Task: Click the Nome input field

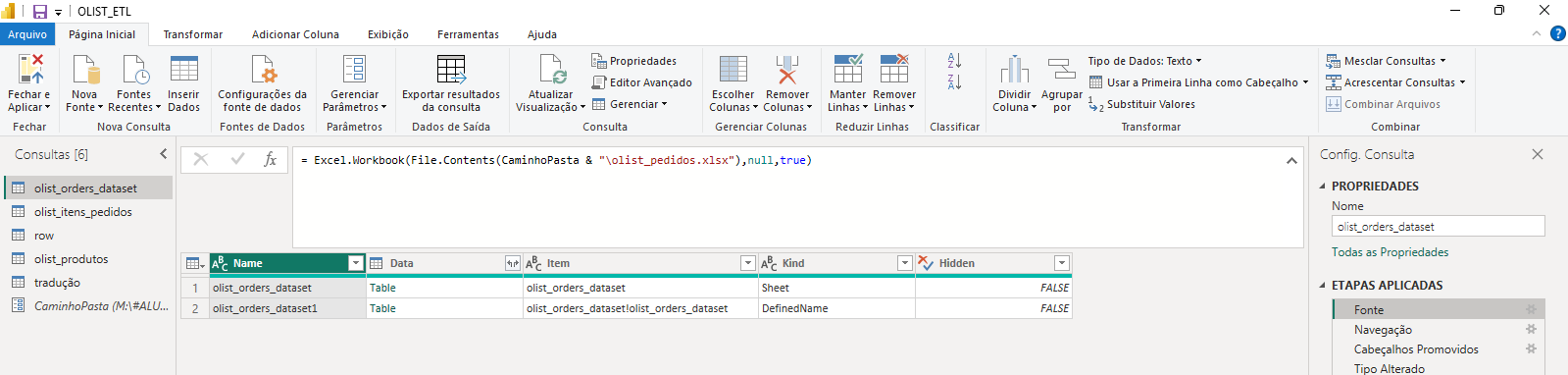Action: (x=1438, y=226)
